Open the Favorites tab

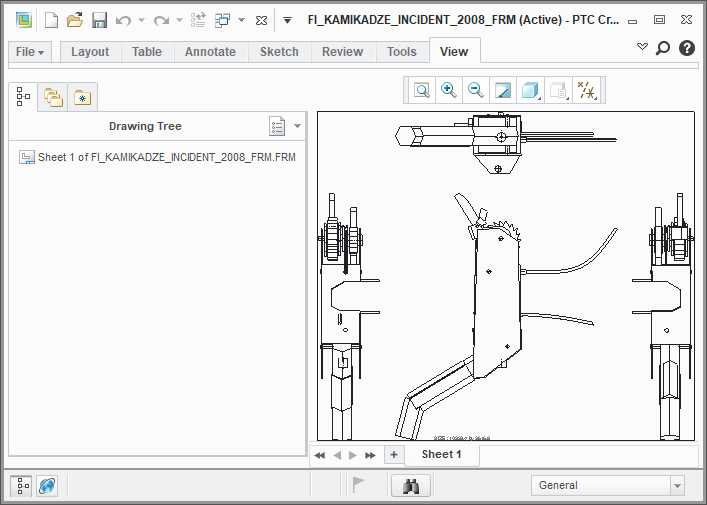point(83,97)
